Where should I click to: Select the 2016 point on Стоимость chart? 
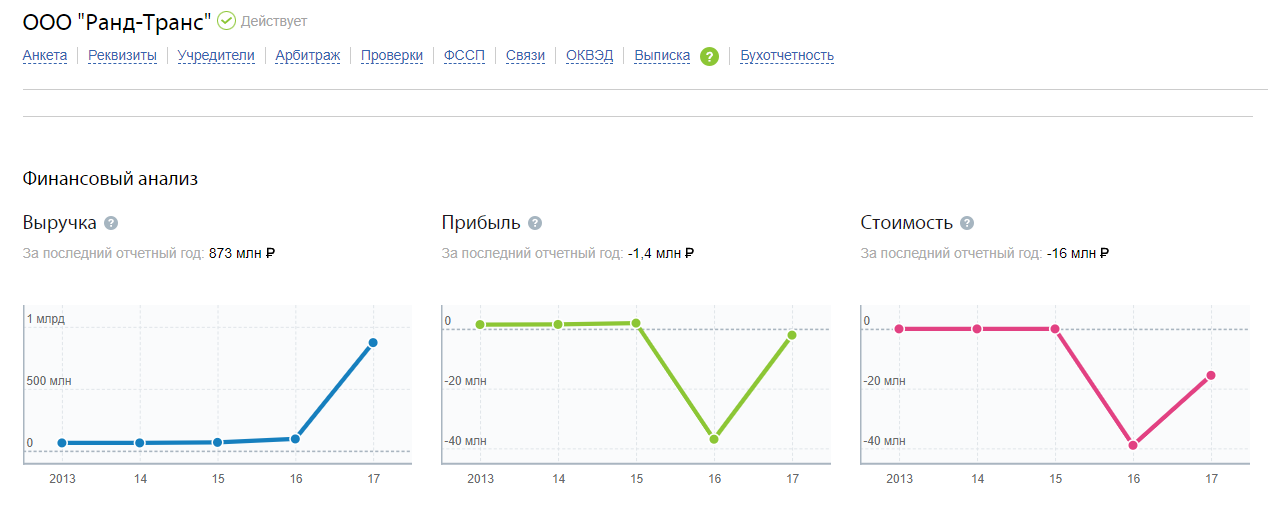click(1133, 445)
